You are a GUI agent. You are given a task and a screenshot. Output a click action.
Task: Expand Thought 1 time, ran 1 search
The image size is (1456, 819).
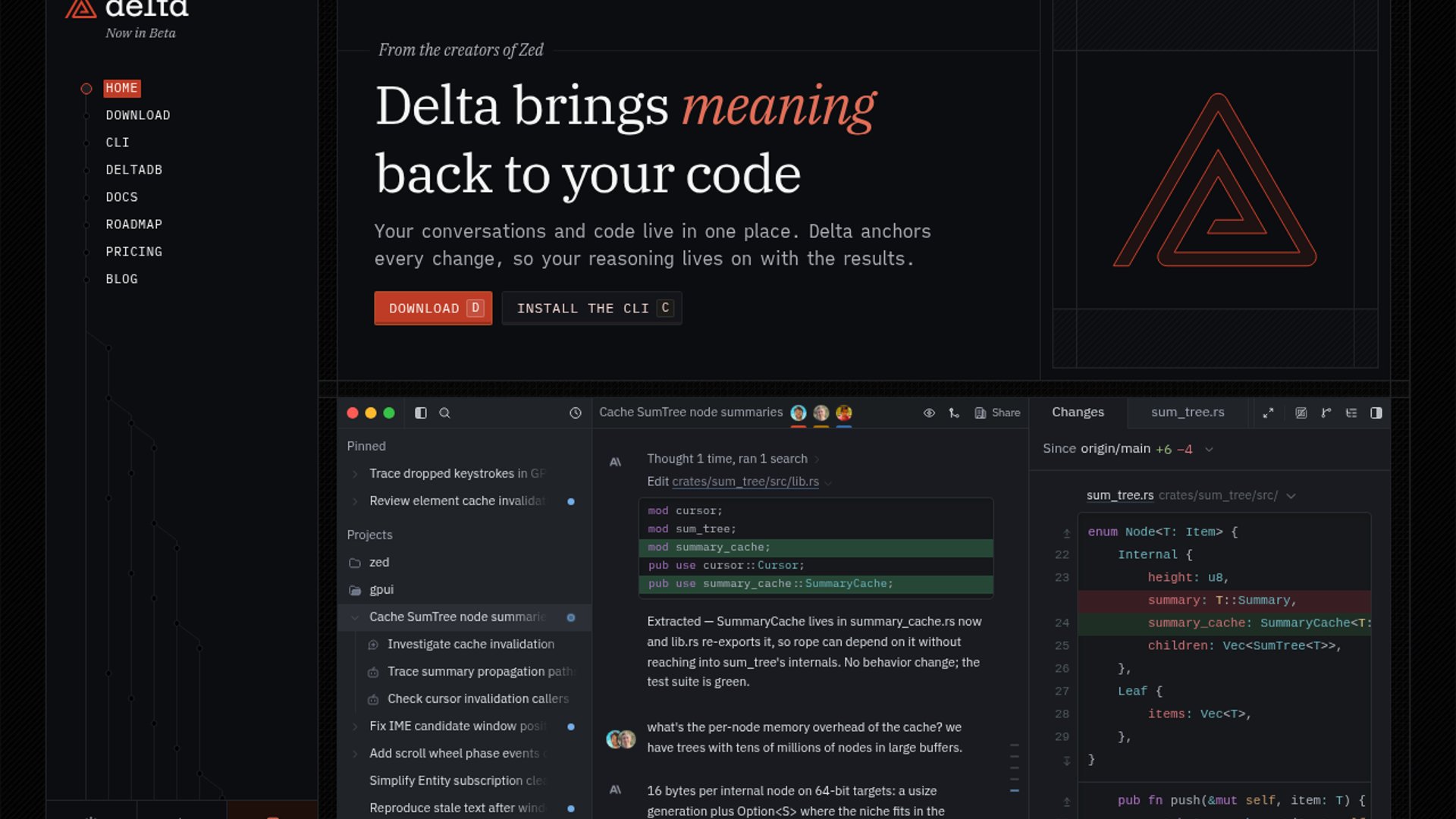[817, 459]
